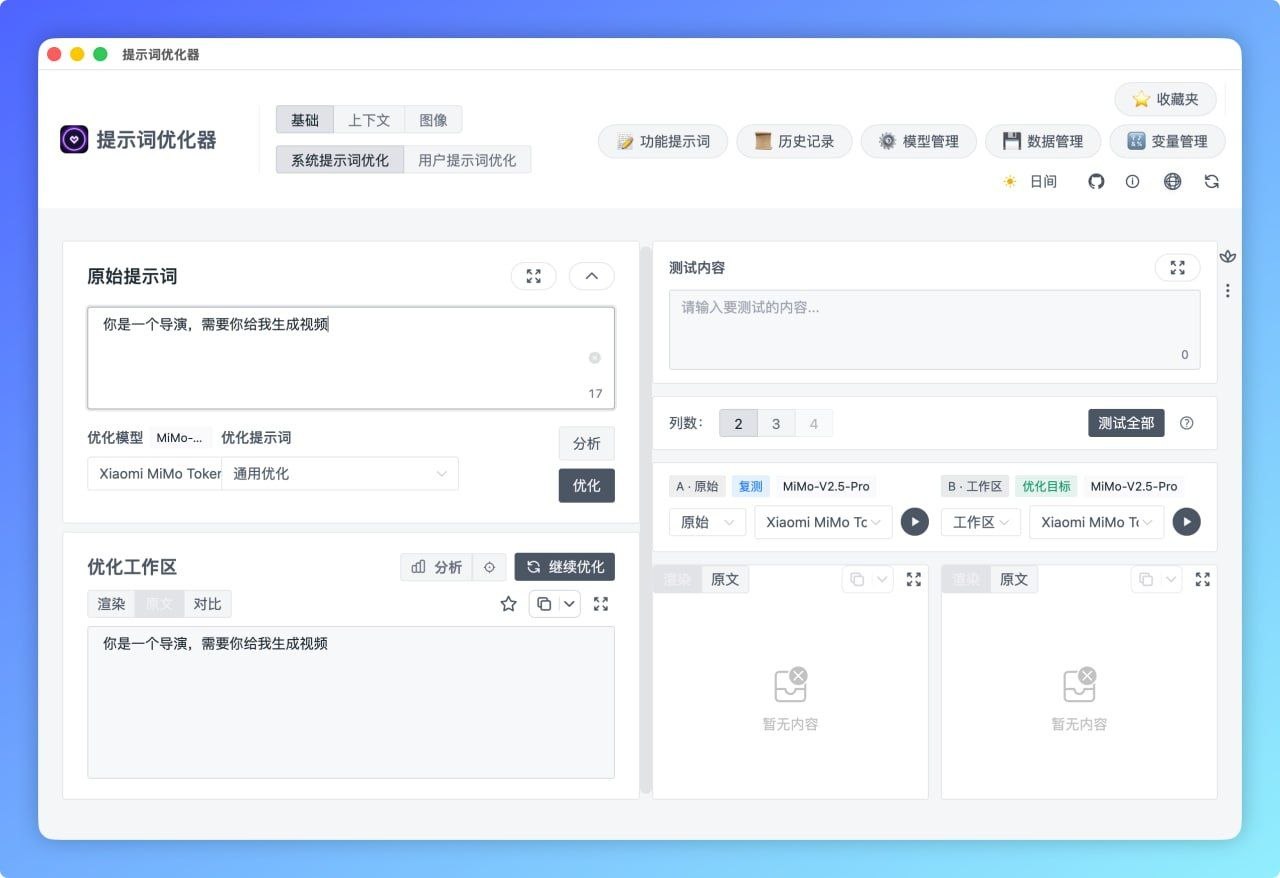Viewport: 1280px width, 878px height.
Task: Run test for column A 原始
Action: pyautogui.click(x=914, y=522)
